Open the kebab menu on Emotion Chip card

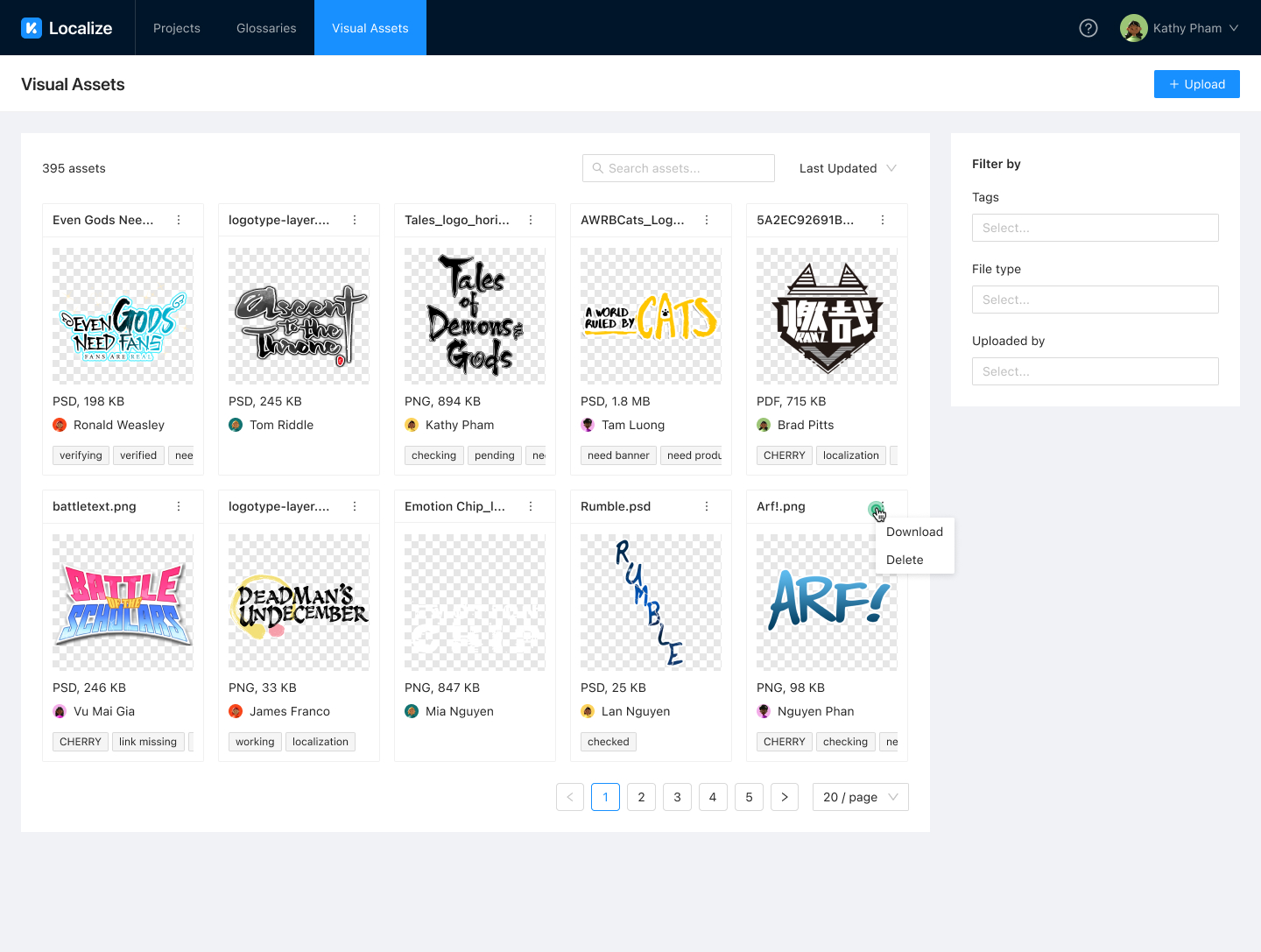coord(531,506)
